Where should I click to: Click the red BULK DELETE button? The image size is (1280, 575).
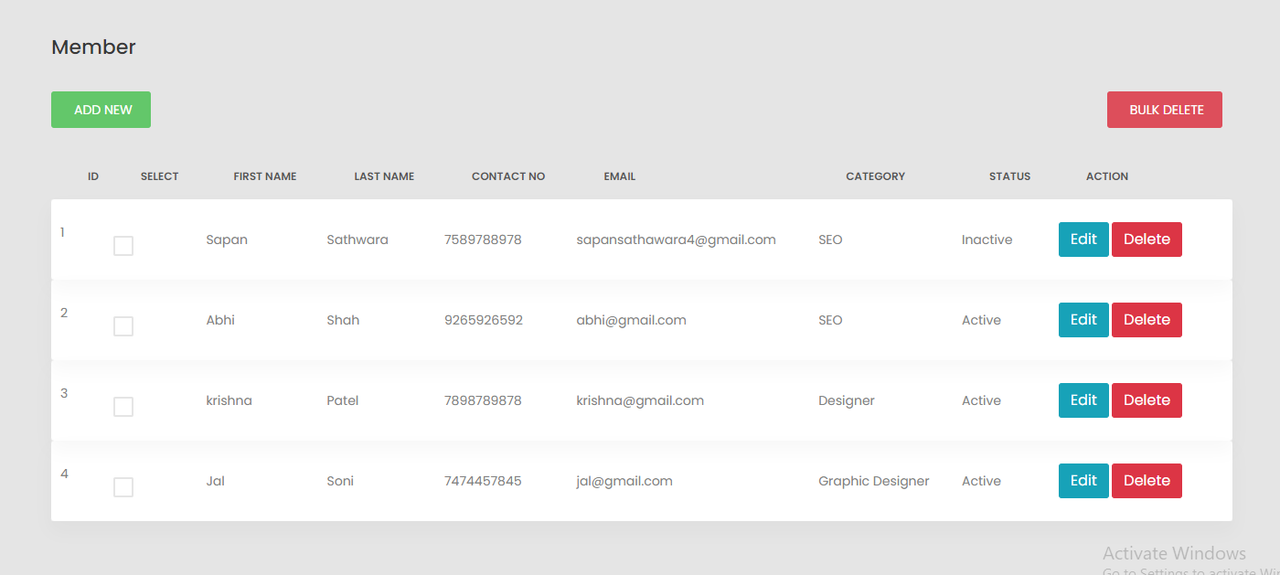(x=1164, y=110)
